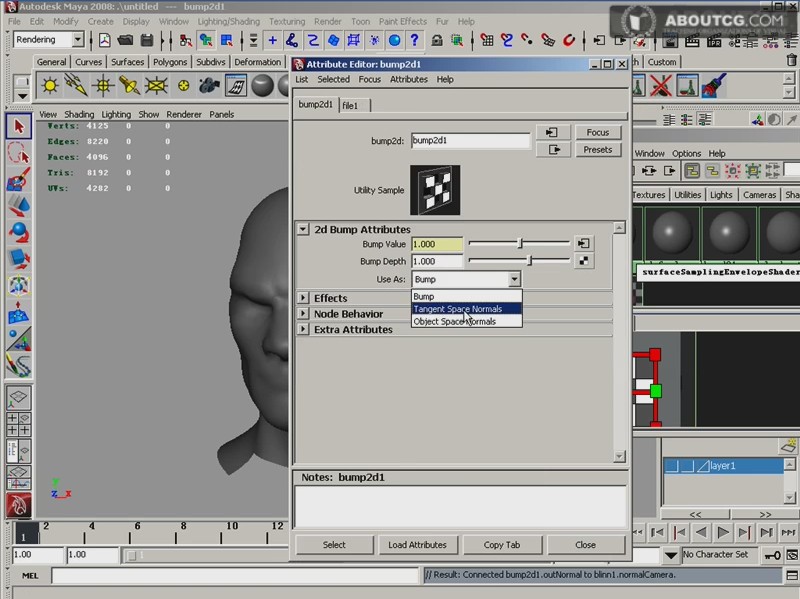
Task: Click the red magnet snap icon
Action: 569,40
